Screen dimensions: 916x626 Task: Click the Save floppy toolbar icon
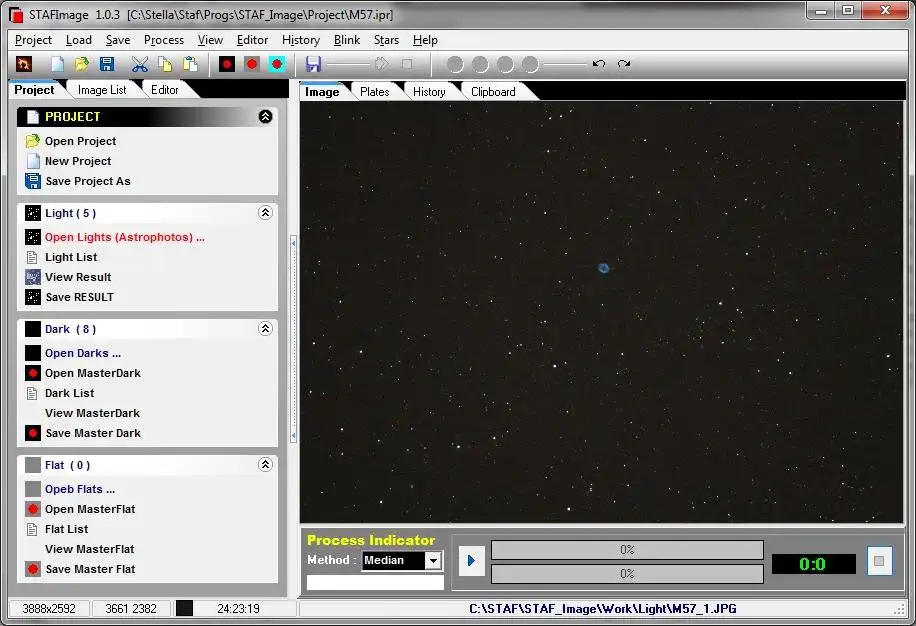(107, 64)
